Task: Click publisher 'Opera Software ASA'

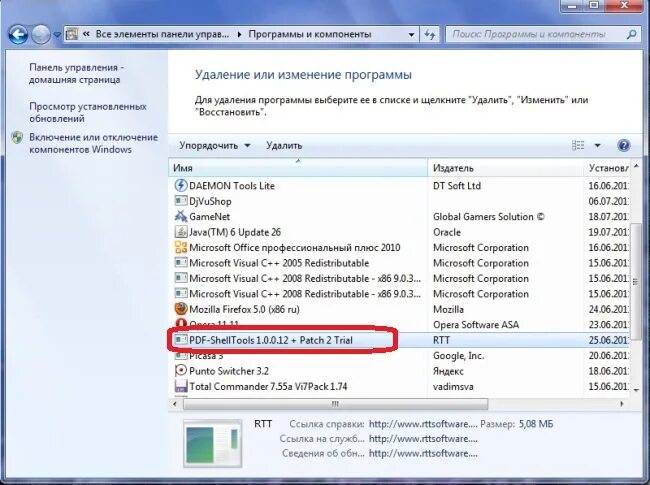Action: coord(476,325)
